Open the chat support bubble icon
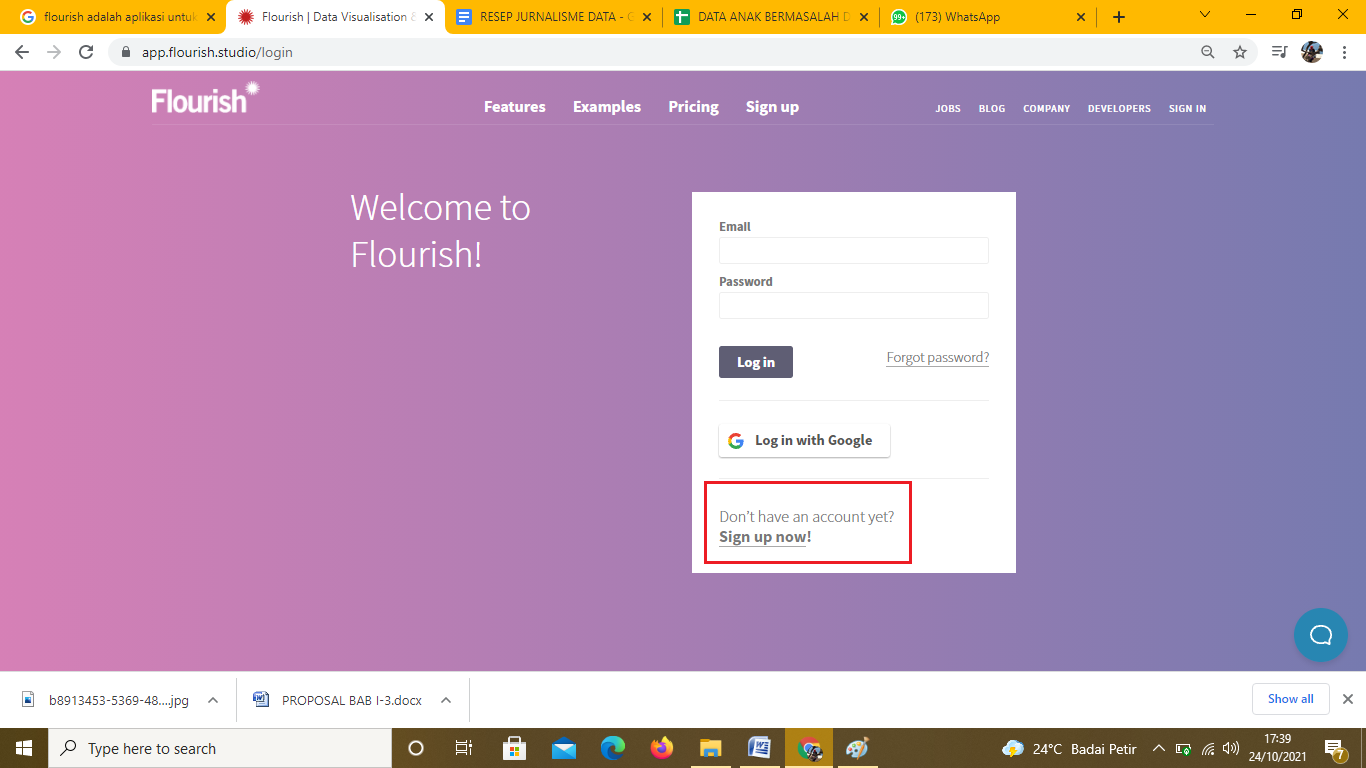The image size is (1366, 768). pos(1320,635)
